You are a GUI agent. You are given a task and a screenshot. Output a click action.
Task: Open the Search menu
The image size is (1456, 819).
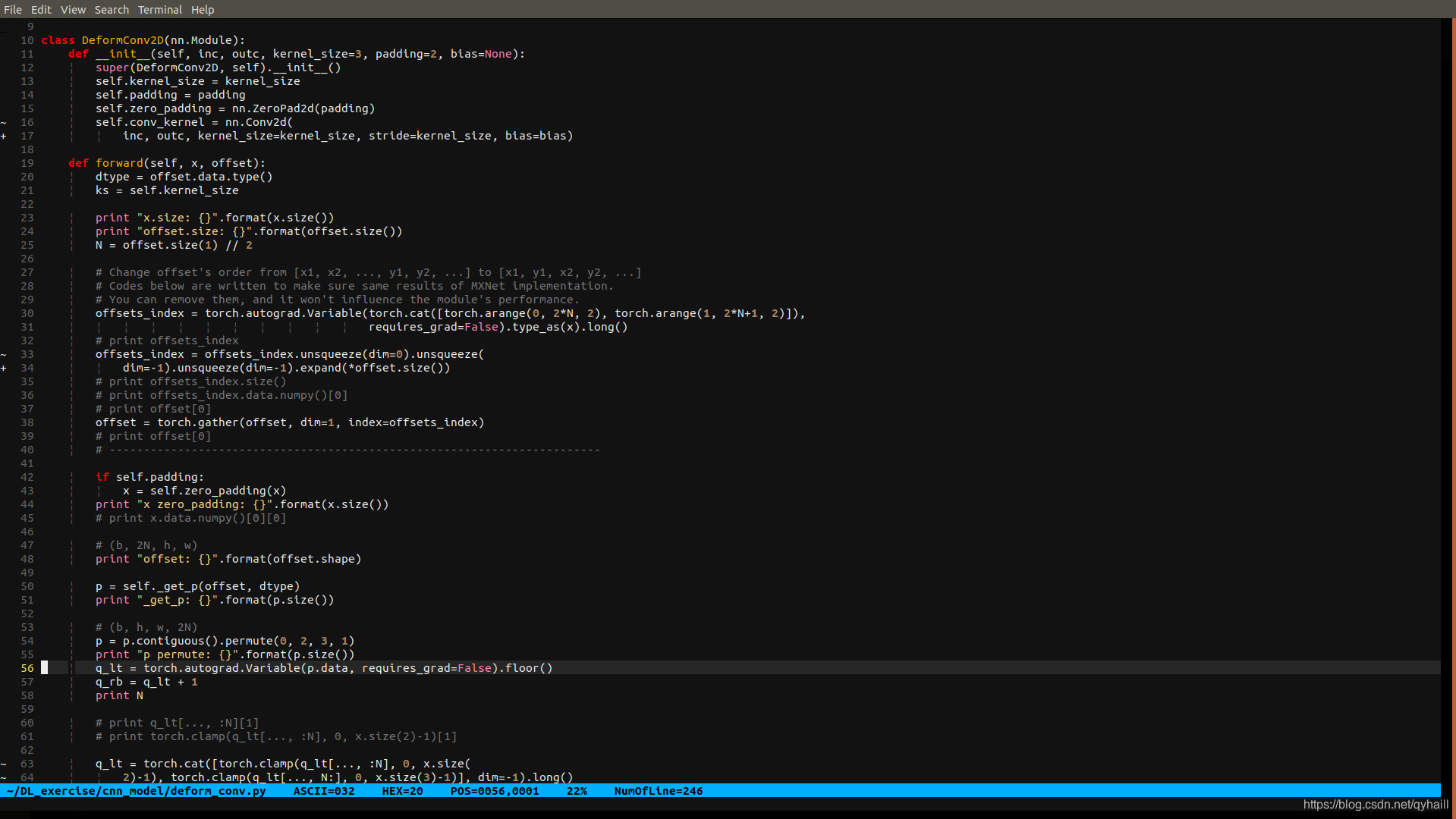coord(112,9)
